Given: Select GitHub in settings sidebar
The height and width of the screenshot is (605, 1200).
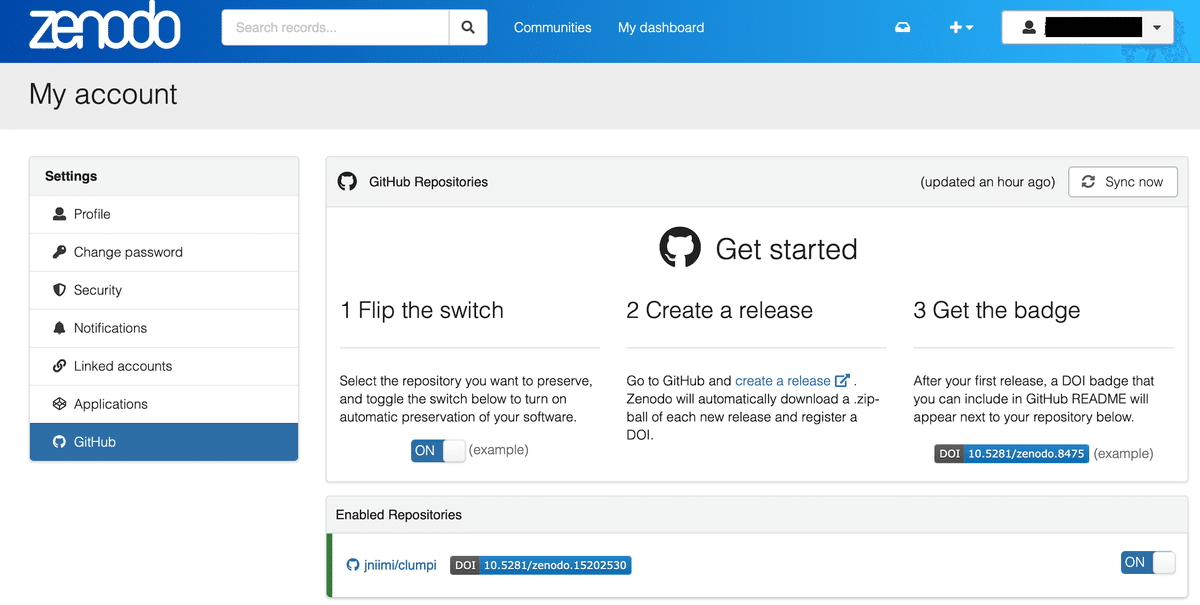Looking at the screenshot, I should point(95,442).
